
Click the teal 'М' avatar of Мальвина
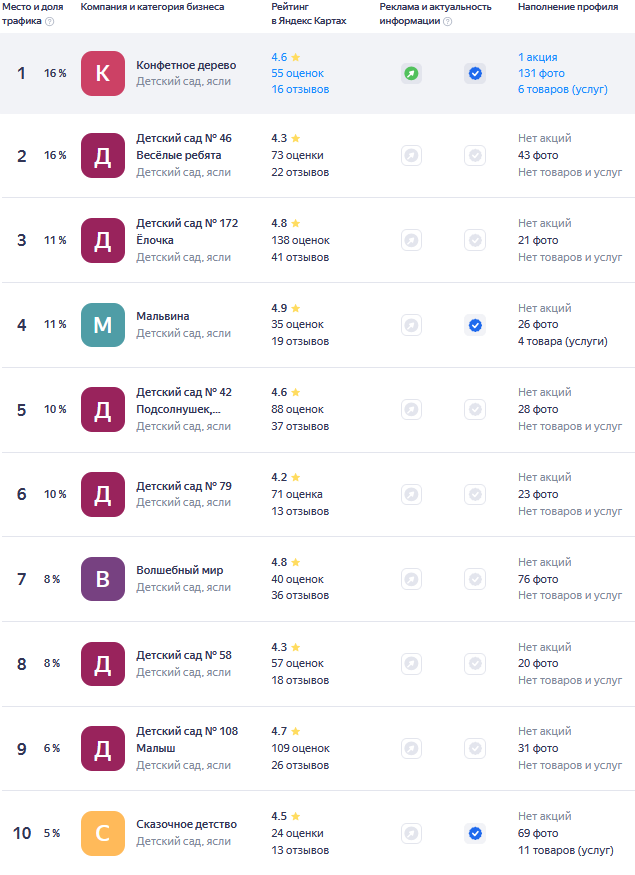pos(103,325)
